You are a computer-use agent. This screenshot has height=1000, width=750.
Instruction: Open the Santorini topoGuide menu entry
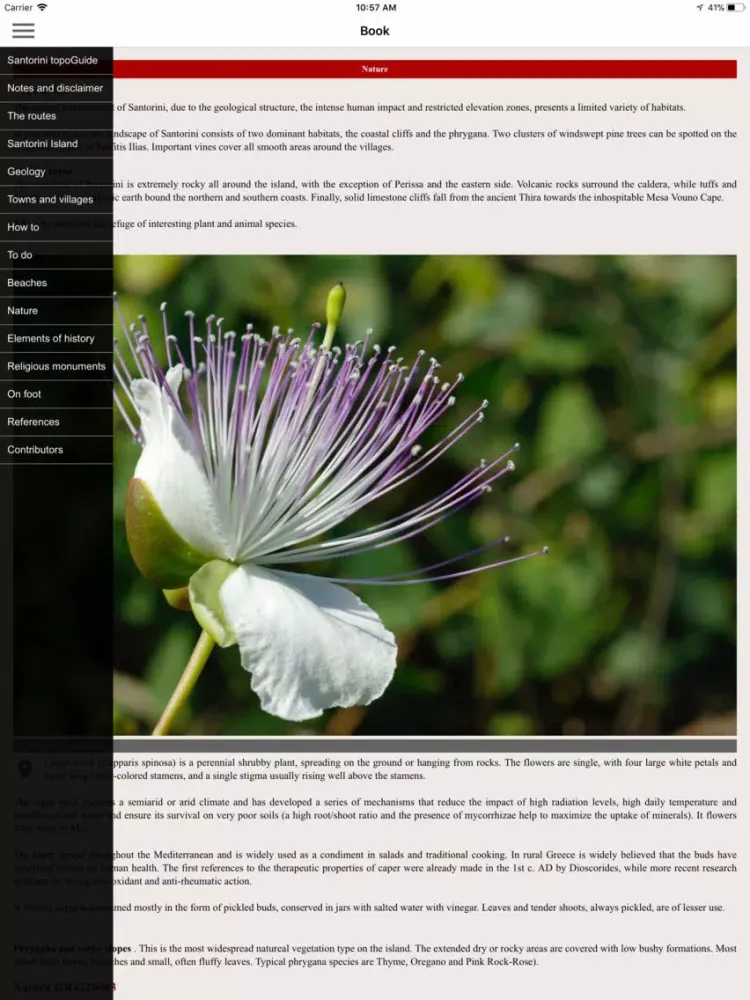pos(56,60)
